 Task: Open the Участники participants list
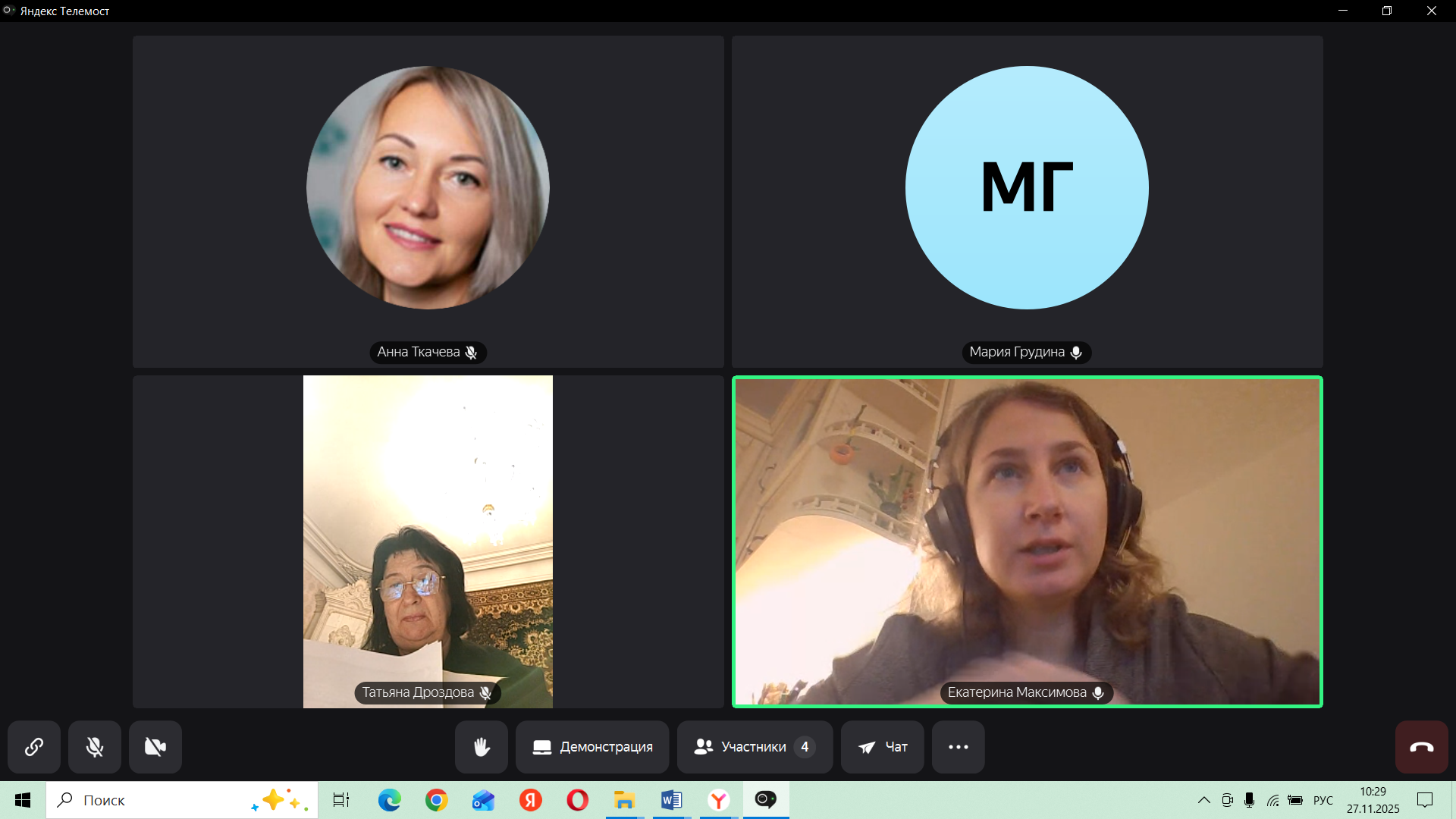(x=755, y=747)
